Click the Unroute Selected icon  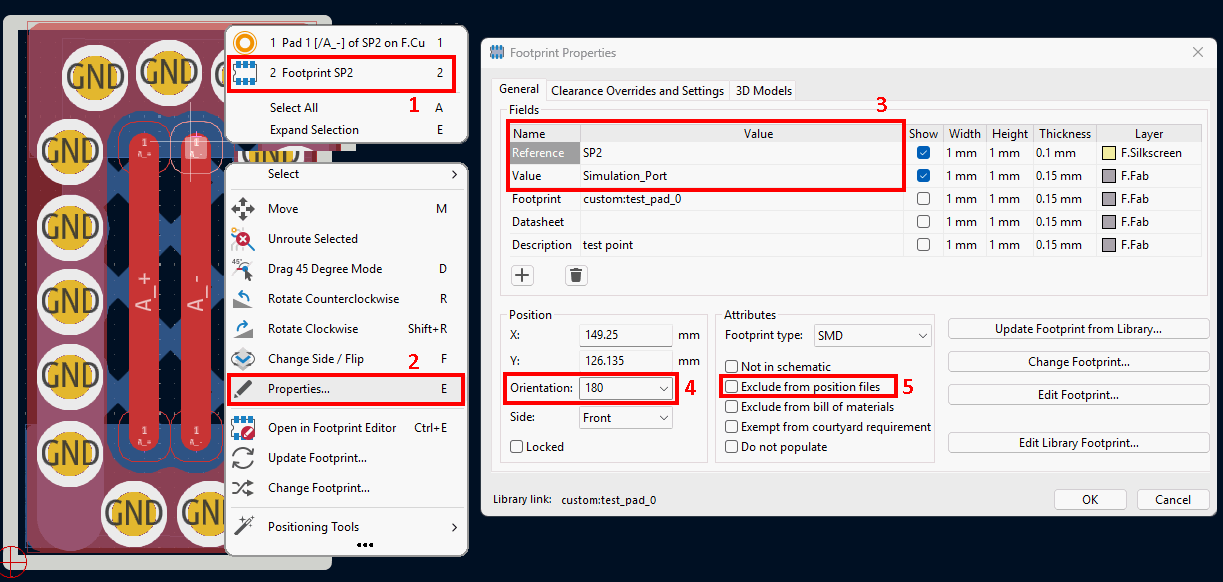coord(243,239)
